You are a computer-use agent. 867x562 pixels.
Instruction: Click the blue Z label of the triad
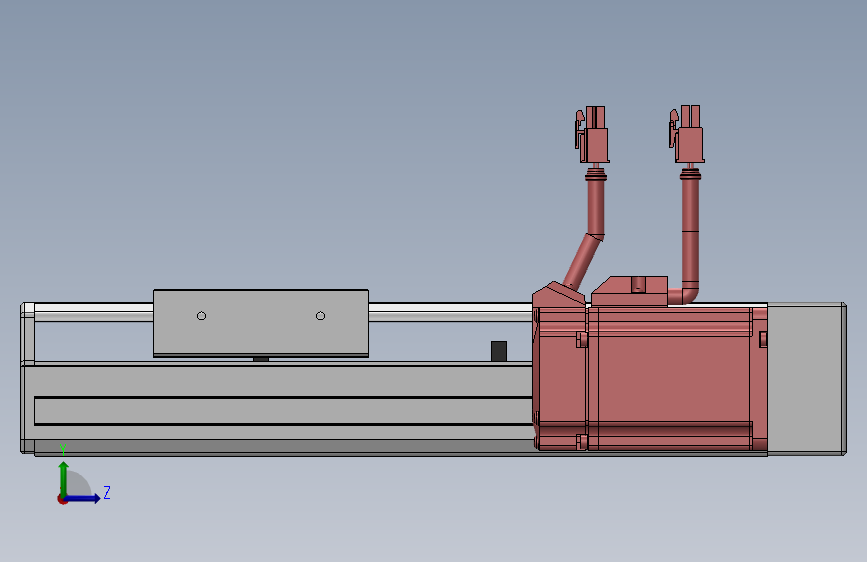[107, 492]
